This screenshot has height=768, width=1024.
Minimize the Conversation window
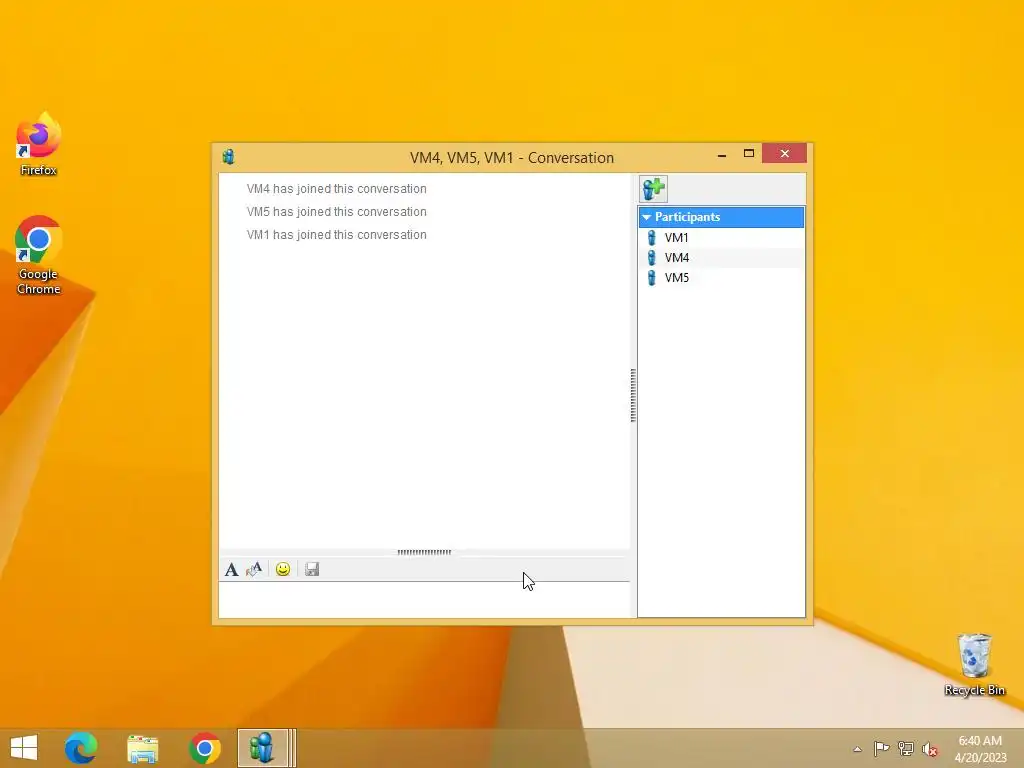tap(722, 154)
